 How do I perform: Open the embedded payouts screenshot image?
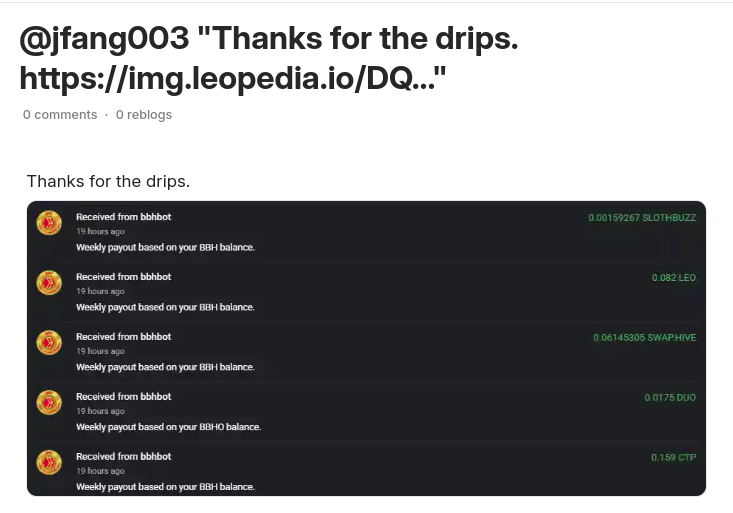366,348
